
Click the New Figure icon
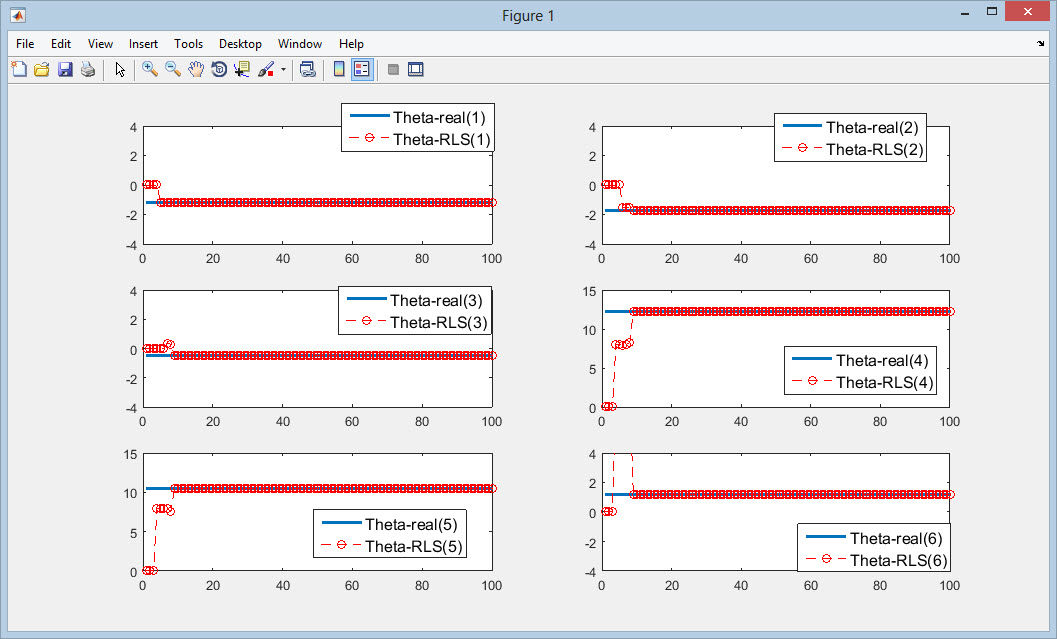19,69
